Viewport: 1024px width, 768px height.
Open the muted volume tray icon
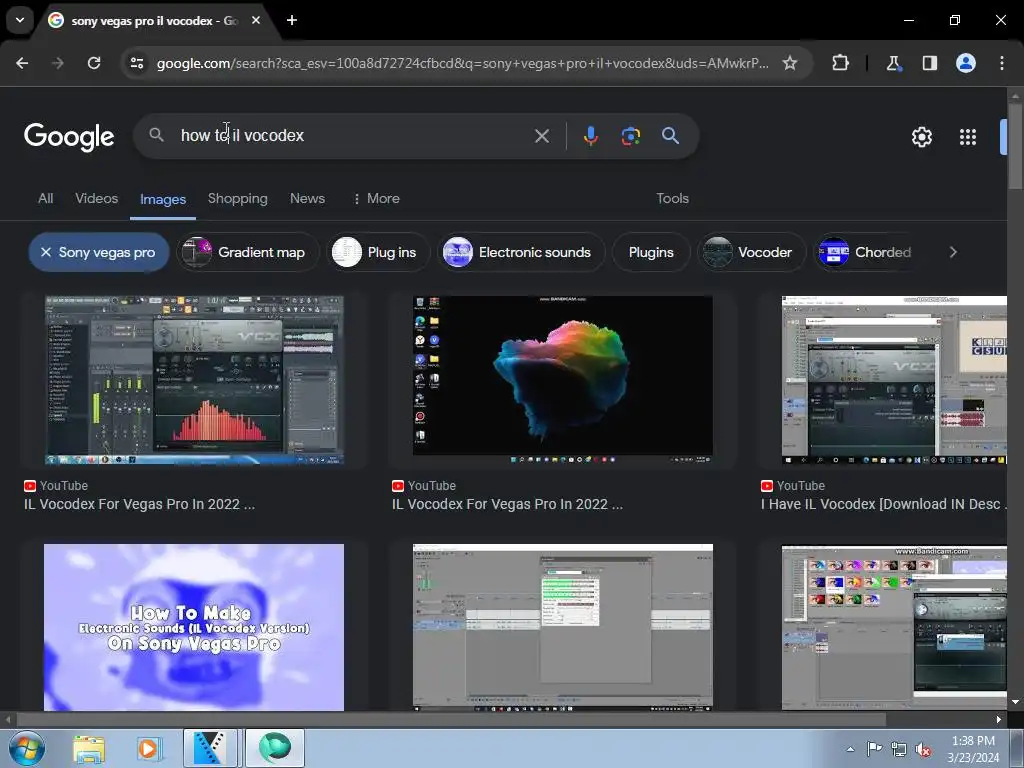[923, 749]
